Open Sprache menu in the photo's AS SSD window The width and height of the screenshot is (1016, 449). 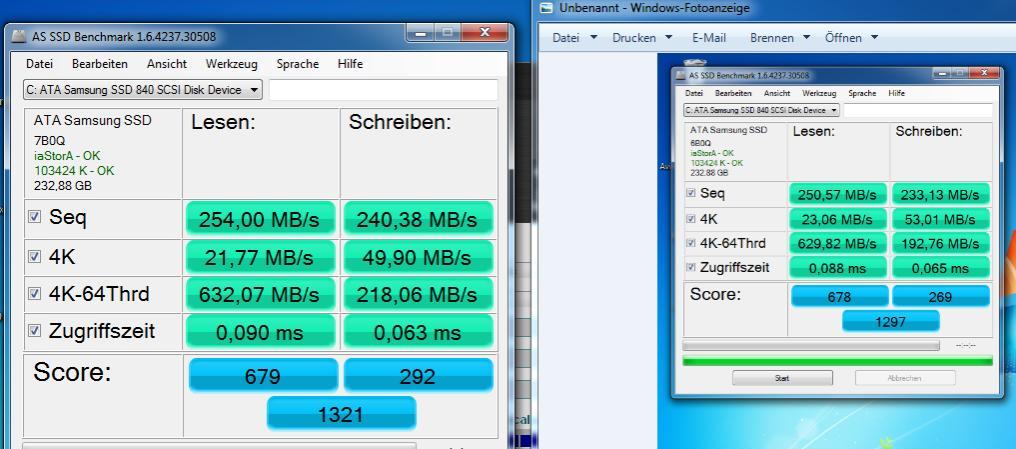coord(862,93)
